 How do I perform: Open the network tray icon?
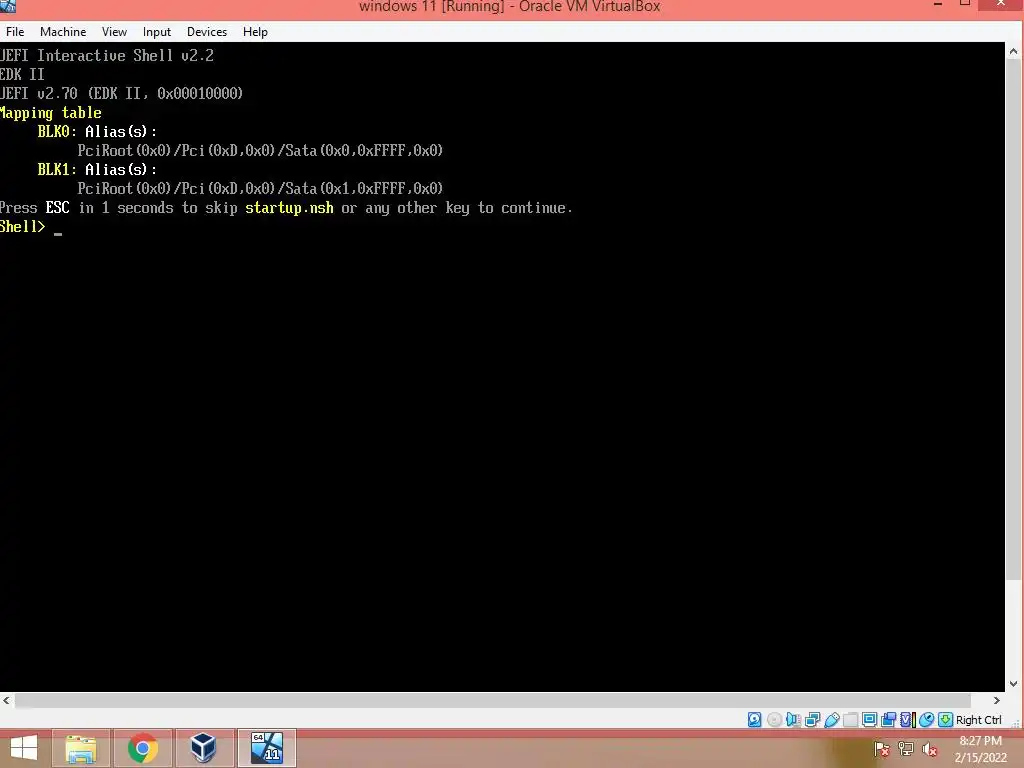906,749
